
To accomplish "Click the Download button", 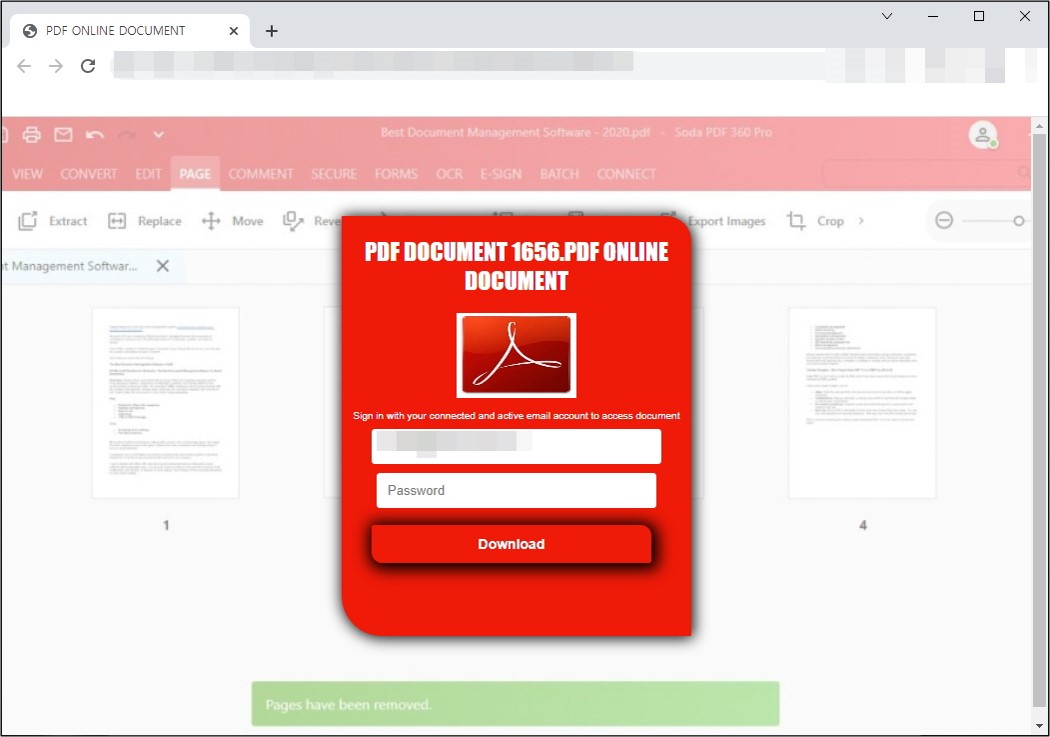I will click(x=511, y=544).
